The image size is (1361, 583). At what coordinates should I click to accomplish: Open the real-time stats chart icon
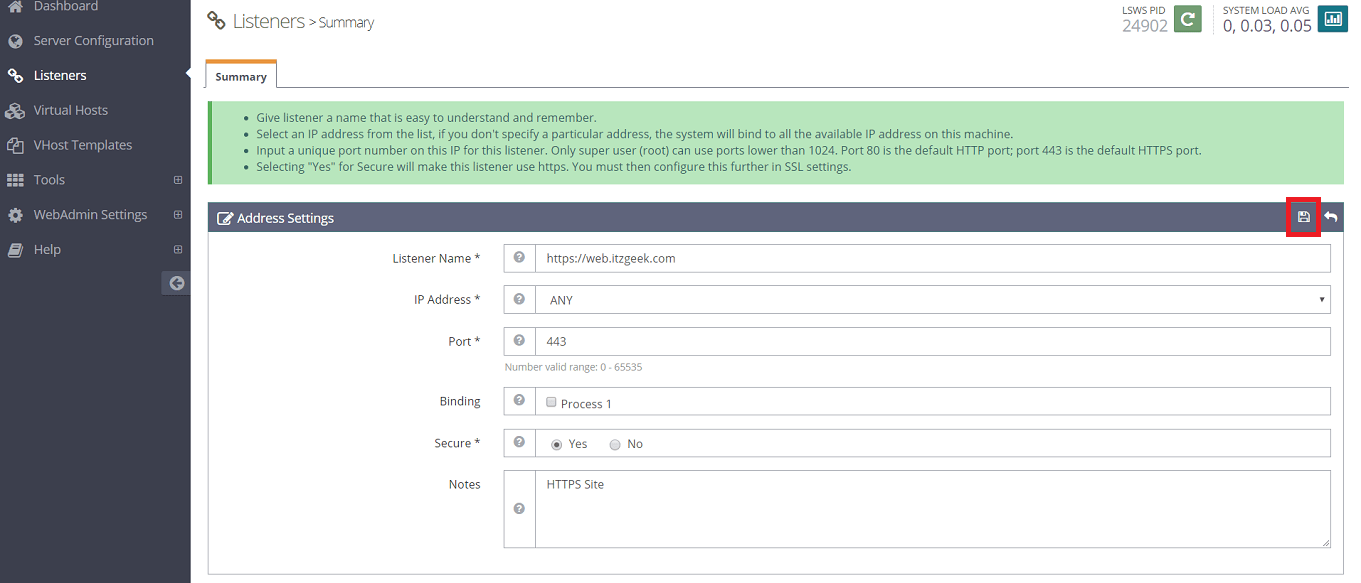point(1333,19)
